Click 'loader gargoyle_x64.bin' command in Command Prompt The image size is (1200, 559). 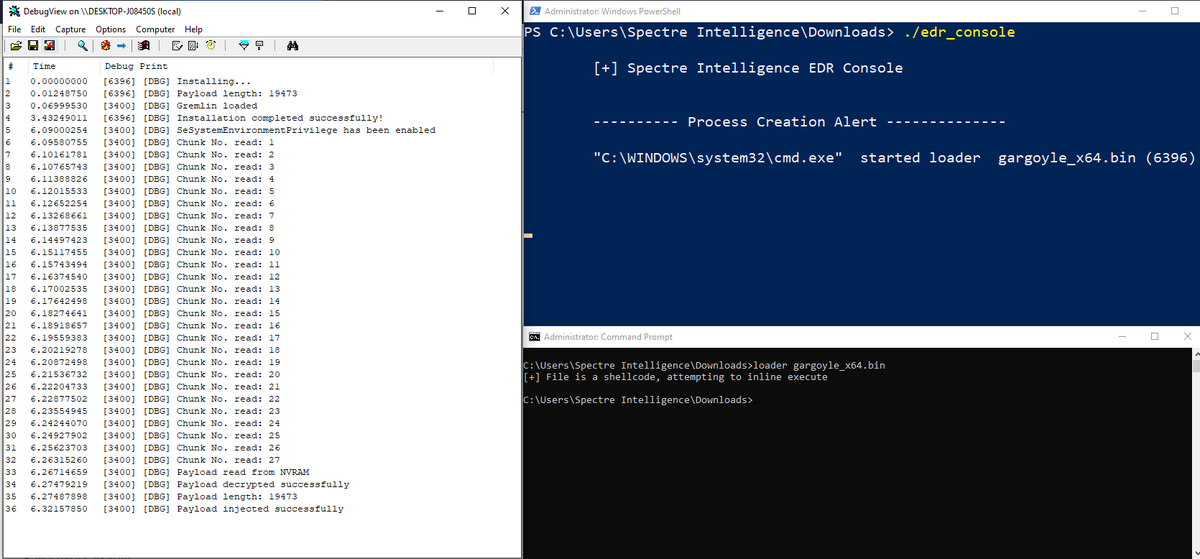[x=819, y=366]
